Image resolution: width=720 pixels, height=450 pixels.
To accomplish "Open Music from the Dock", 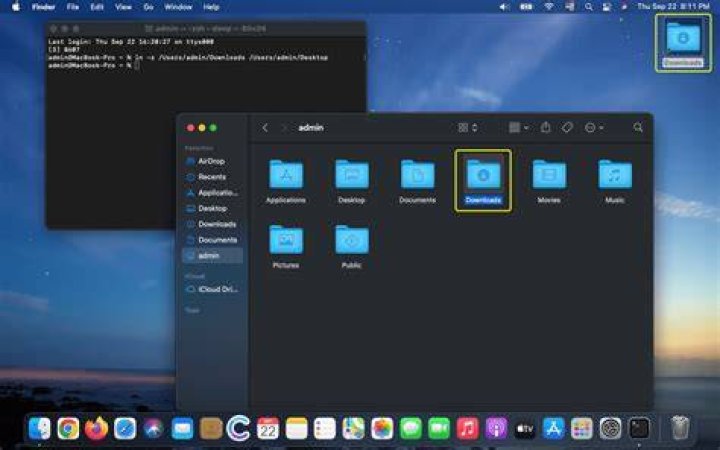I will 467,429.
